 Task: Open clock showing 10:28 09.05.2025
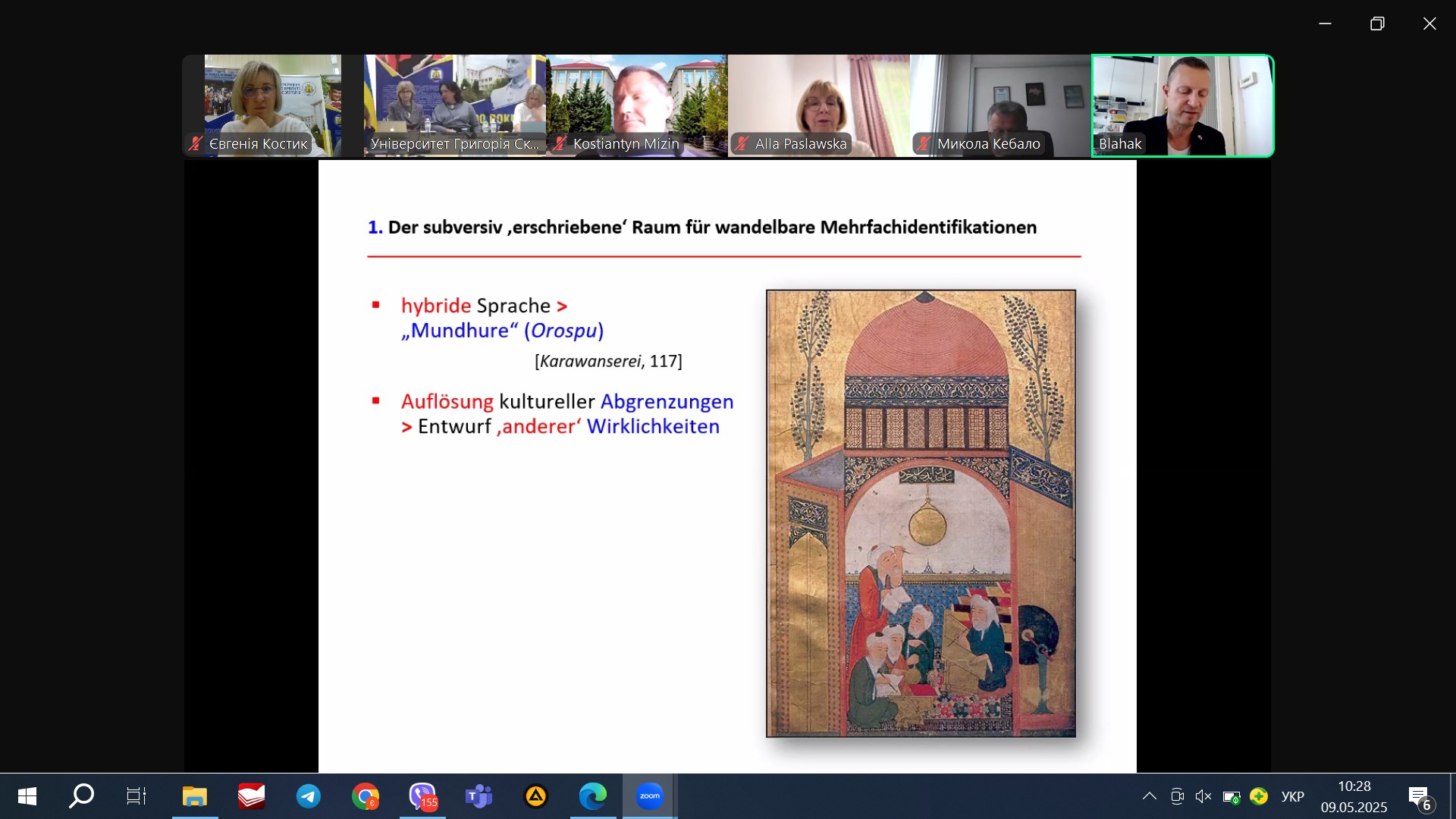[1354, 796]
